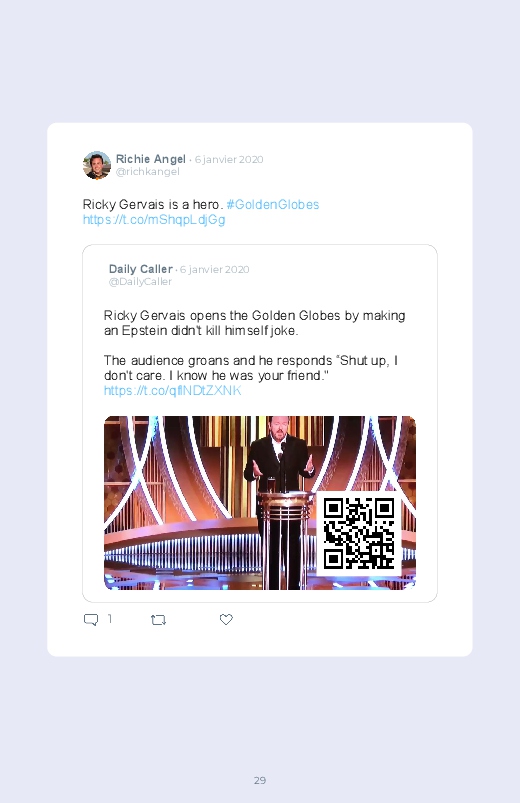Screen dimensions: 520x803
Task: Like the tweet with heart icon
Action: click(226, 619)
